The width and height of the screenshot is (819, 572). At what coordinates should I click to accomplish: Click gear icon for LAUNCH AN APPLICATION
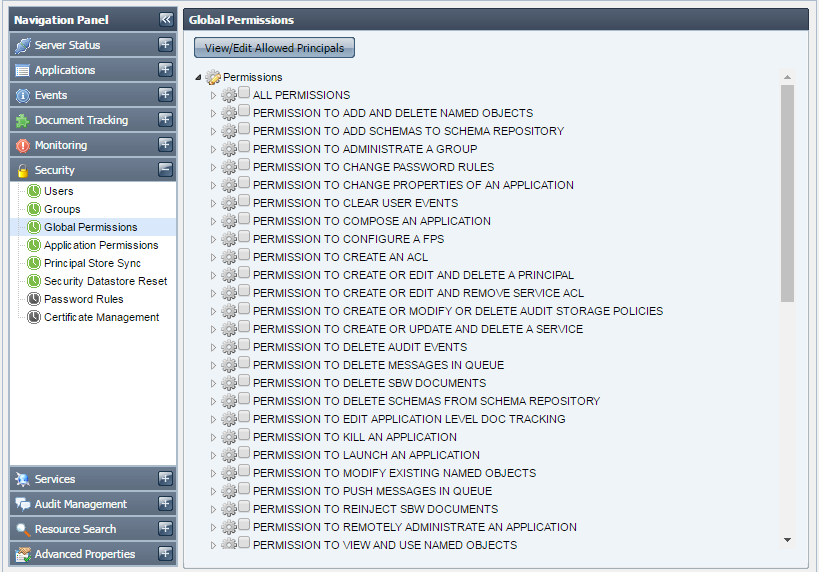(x=228, y=456)
